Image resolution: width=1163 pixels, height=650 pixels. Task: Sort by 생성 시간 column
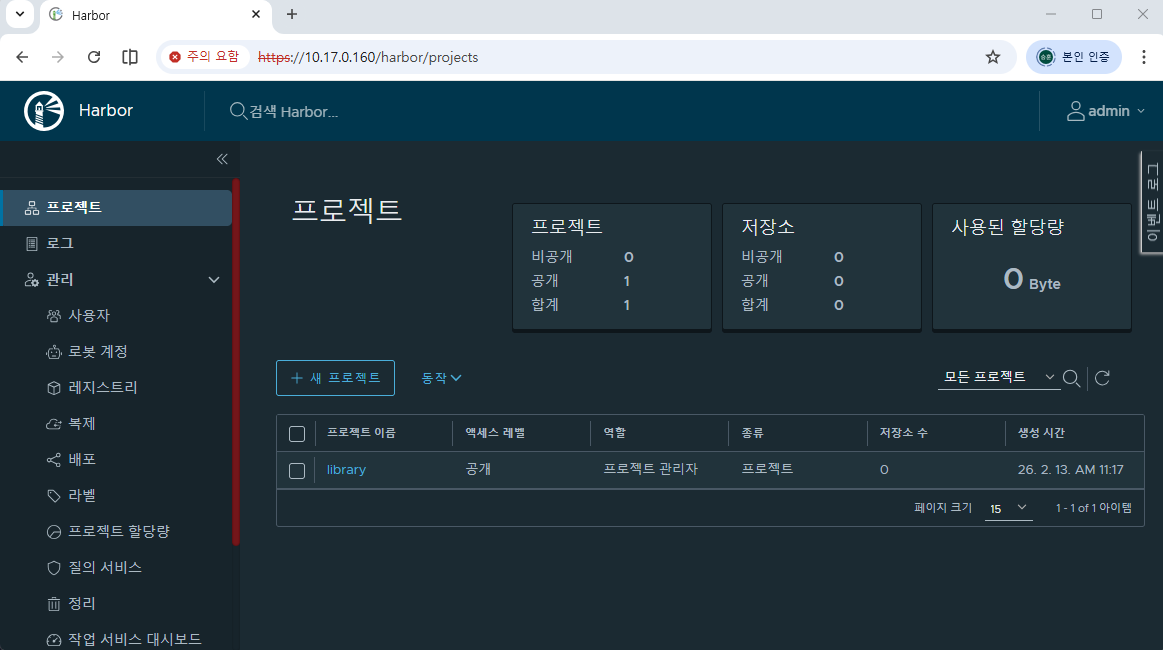click(x=1041, y=433)
